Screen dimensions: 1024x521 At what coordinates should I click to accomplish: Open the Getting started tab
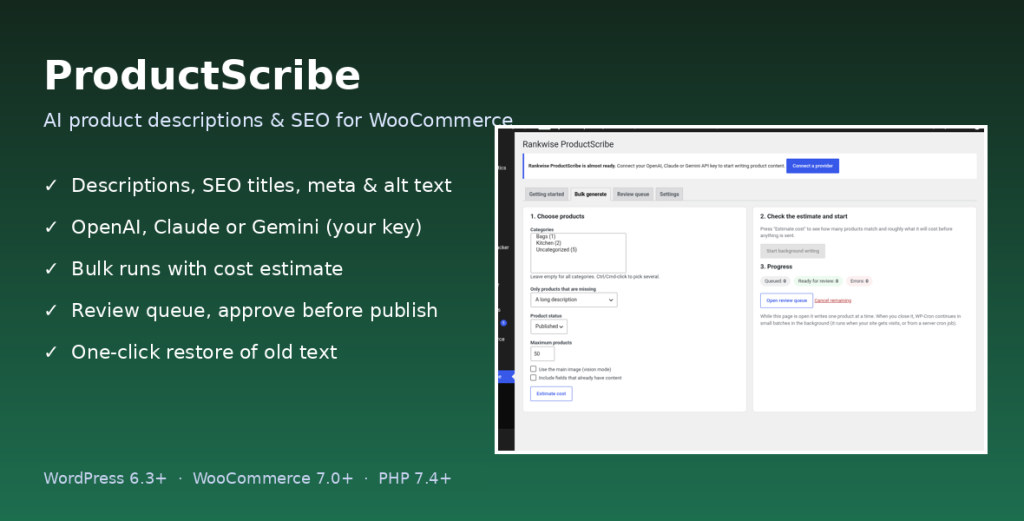point(547,194)
